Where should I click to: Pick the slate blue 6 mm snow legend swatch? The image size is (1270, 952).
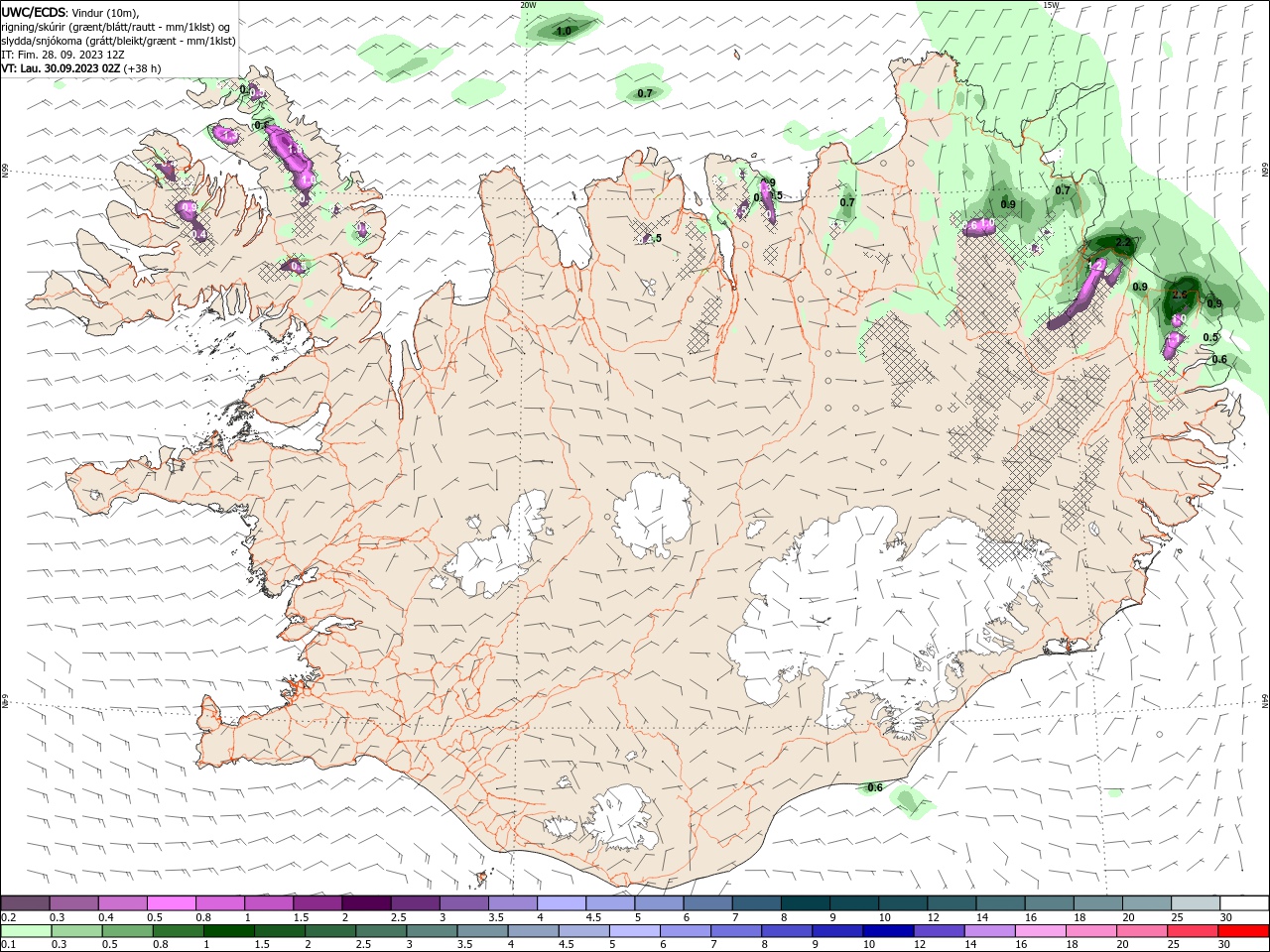coord(708,903)
